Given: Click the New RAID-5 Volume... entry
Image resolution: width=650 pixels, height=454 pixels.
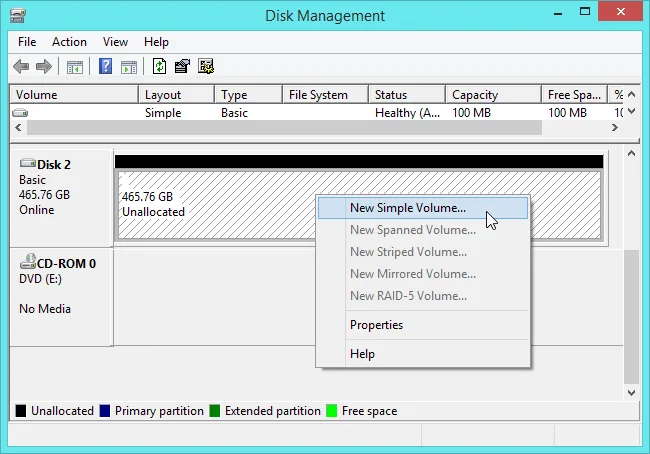Looking at the screenshot, I should [x=423, y=296].
